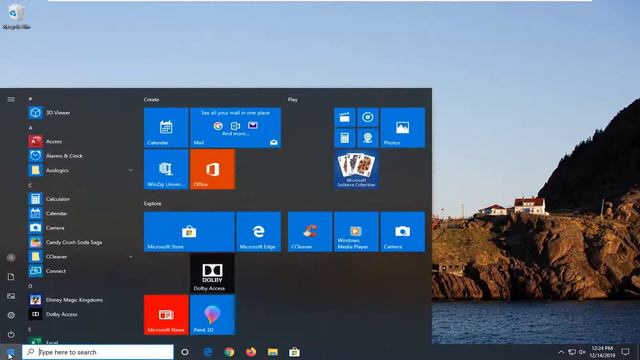The width and height of the screenshot is (640, 360).
Task: Click the Play group header
Action: pos(293,99)
